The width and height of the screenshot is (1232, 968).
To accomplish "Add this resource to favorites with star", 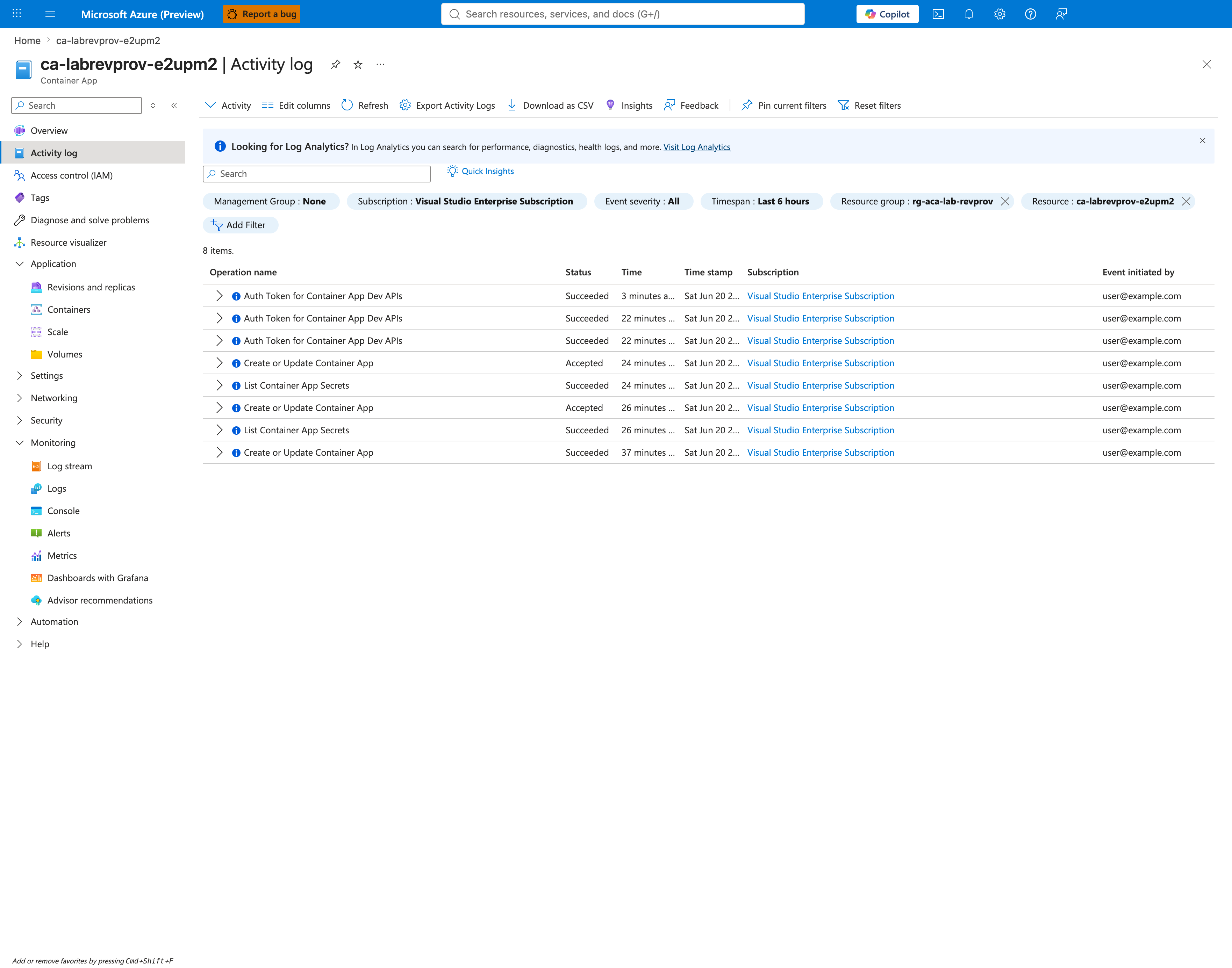I will (358, 65).
